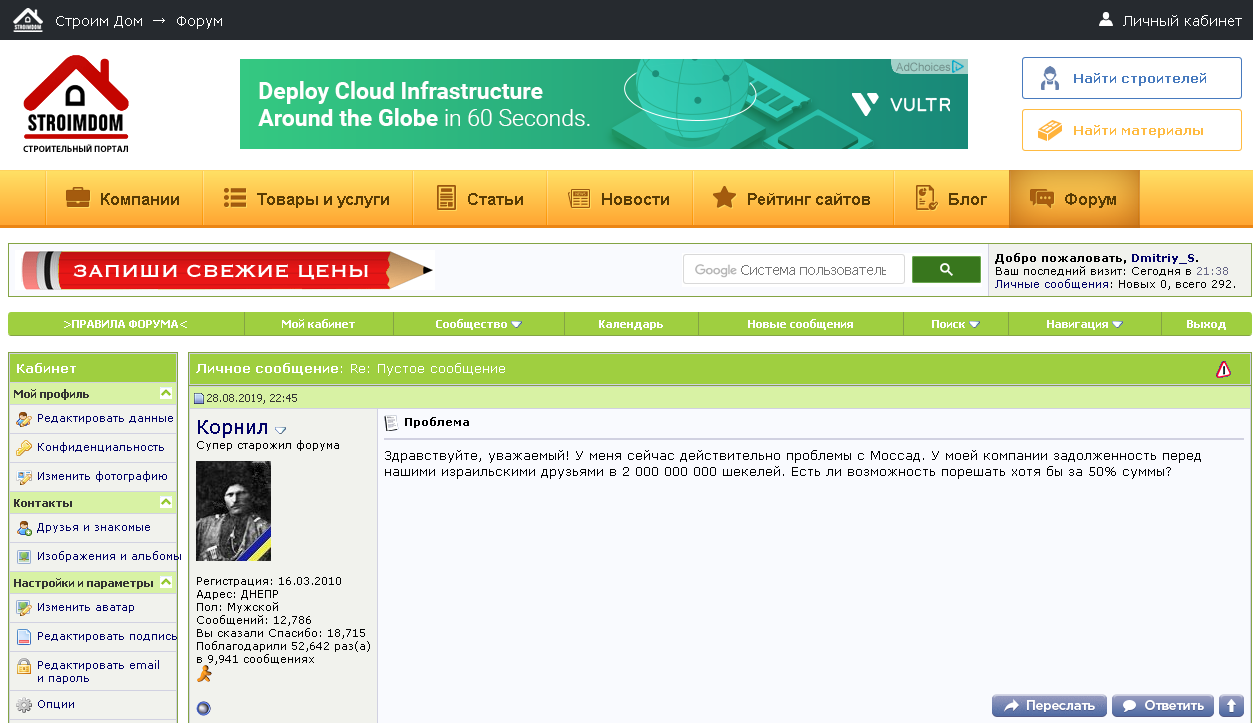Open Календарь in forum navbar
Viewport: 1253px width, 723px height.
631,324
